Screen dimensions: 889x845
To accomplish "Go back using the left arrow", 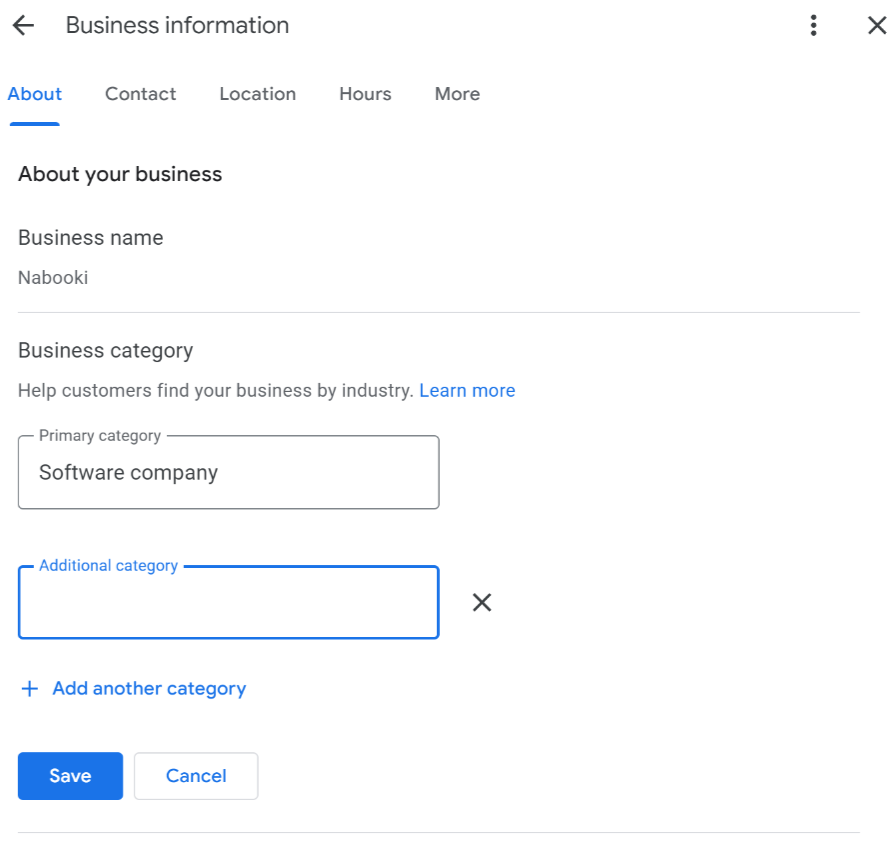I will coord(23,26).
